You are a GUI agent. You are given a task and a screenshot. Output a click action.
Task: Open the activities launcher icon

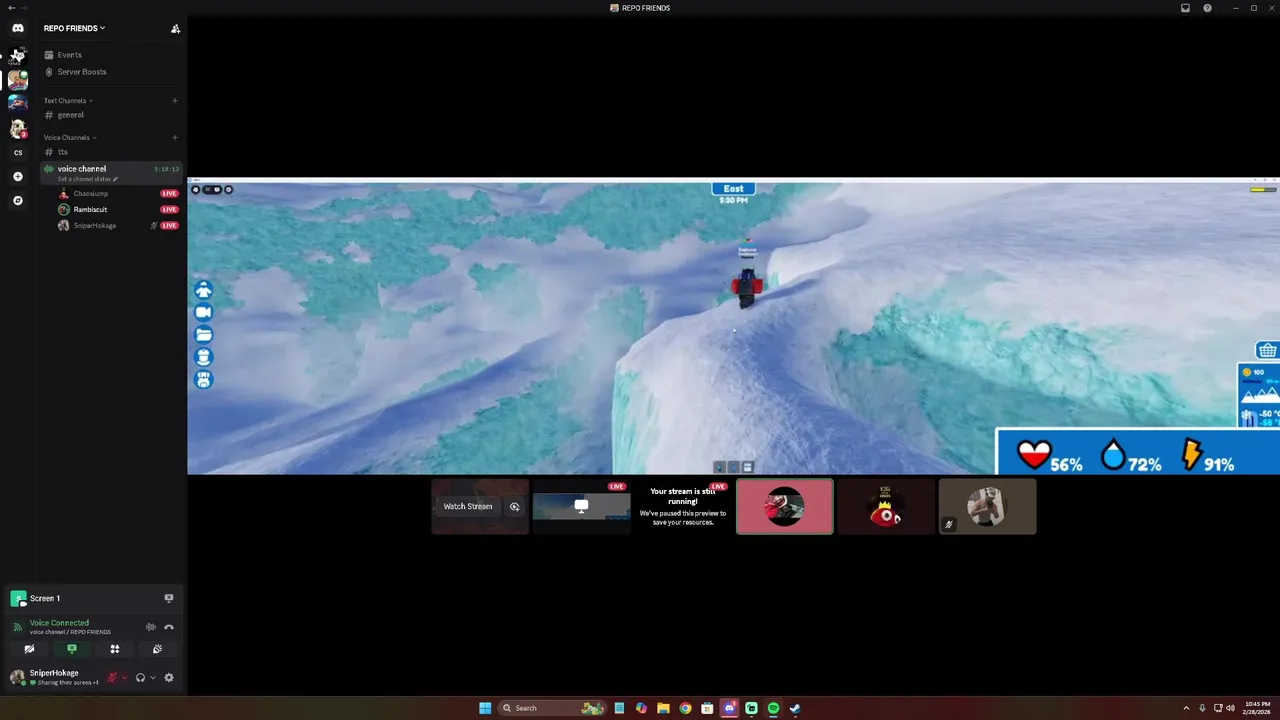(115, 649)
